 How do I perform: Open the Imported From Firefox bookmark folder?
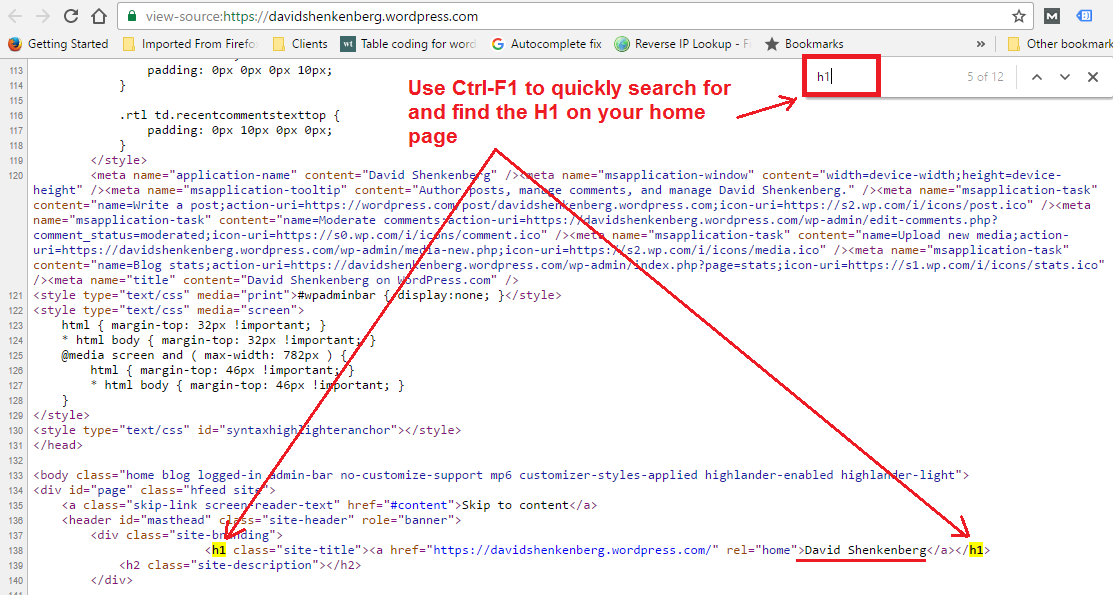[x=190, y=43]
